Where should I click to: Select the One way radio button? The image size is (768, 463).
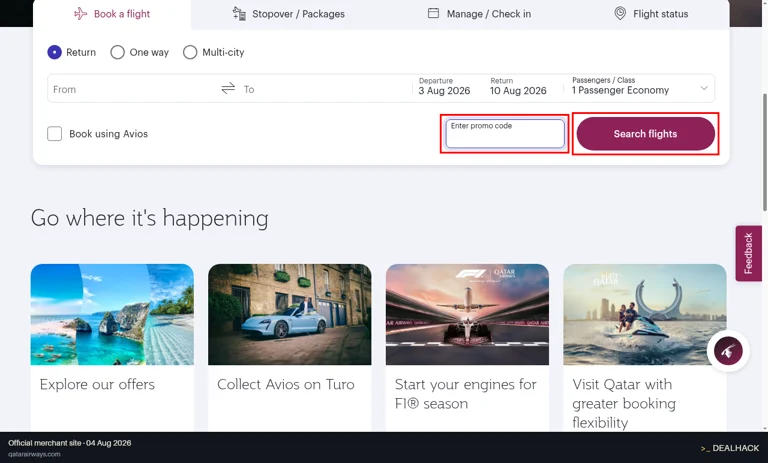click(x=118, y=52)
